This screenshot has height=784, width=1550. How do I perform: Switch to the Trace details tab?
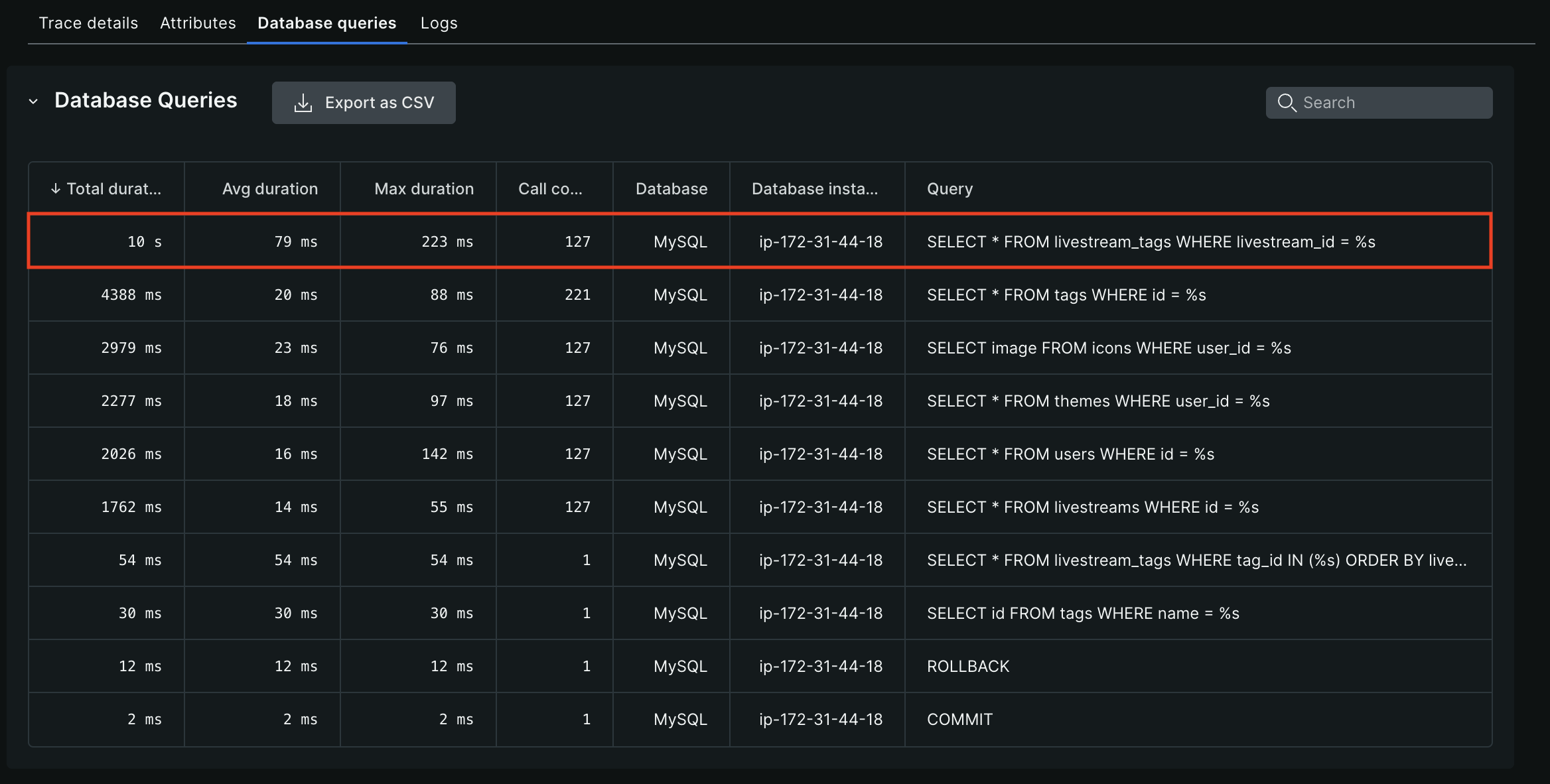(88, 23)
